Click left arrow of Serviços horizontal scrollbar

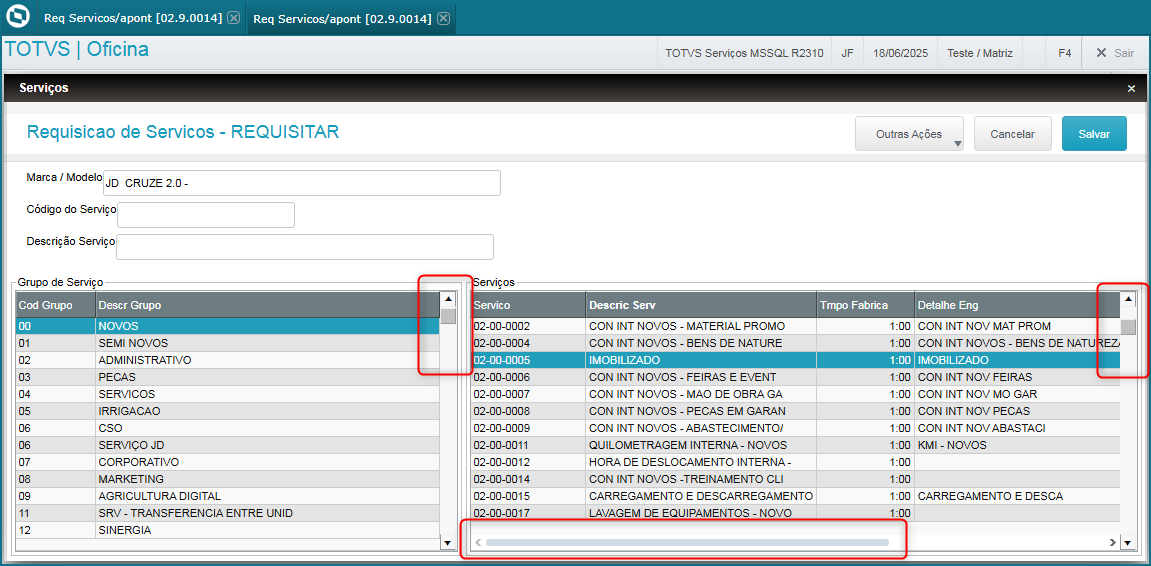pyautogui.click(x=477, y=542)
